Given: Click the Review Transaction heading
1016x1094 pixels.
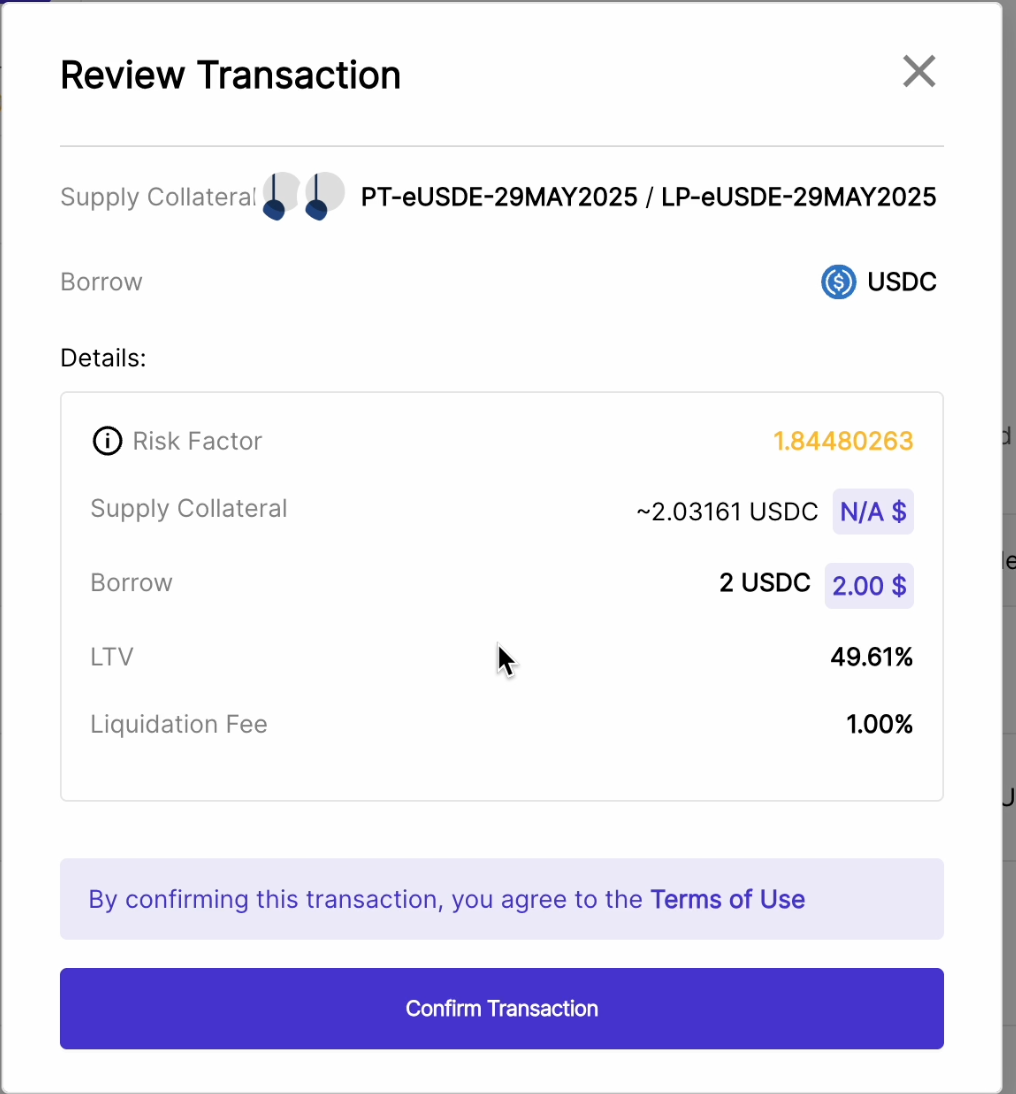Looking at the screenshot, I should pos(230,75).
